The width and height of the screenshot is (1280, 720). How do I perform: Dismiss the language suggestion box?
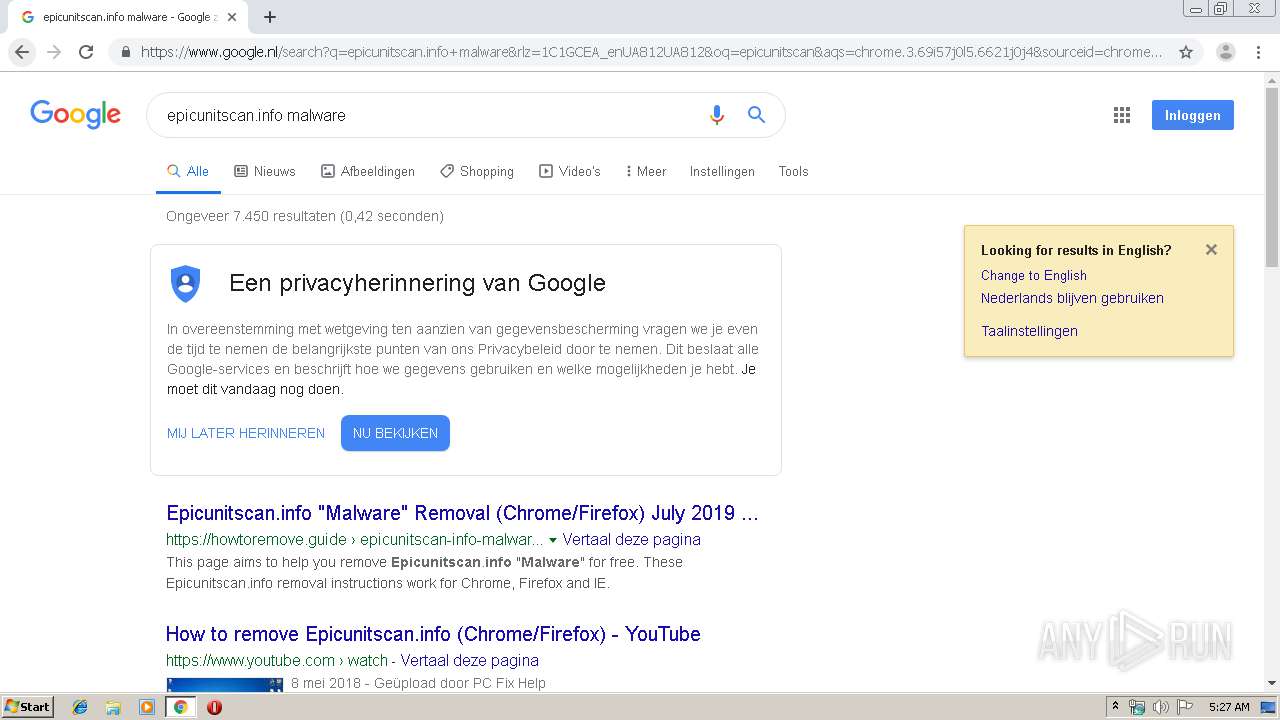point(1211,250)
